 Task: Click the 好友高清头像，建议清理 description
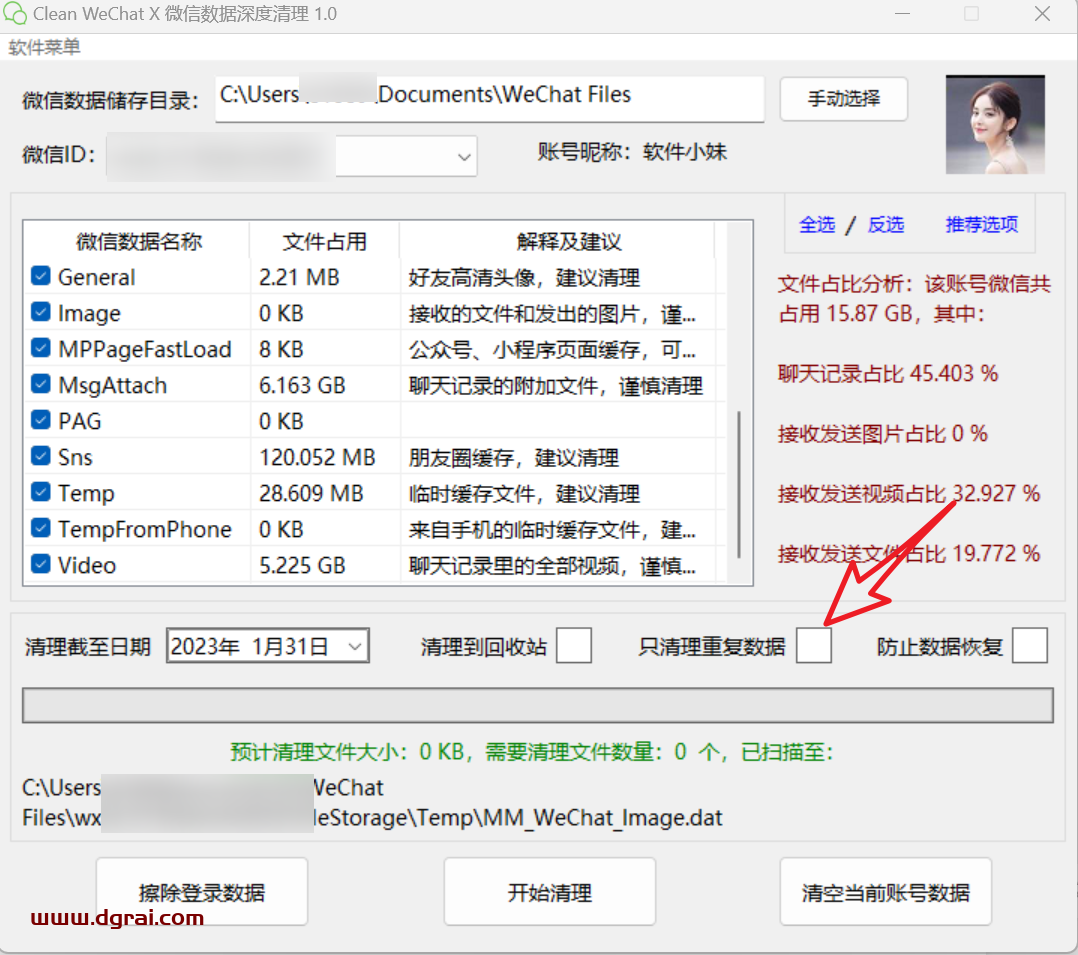click(x=524, y=277)
